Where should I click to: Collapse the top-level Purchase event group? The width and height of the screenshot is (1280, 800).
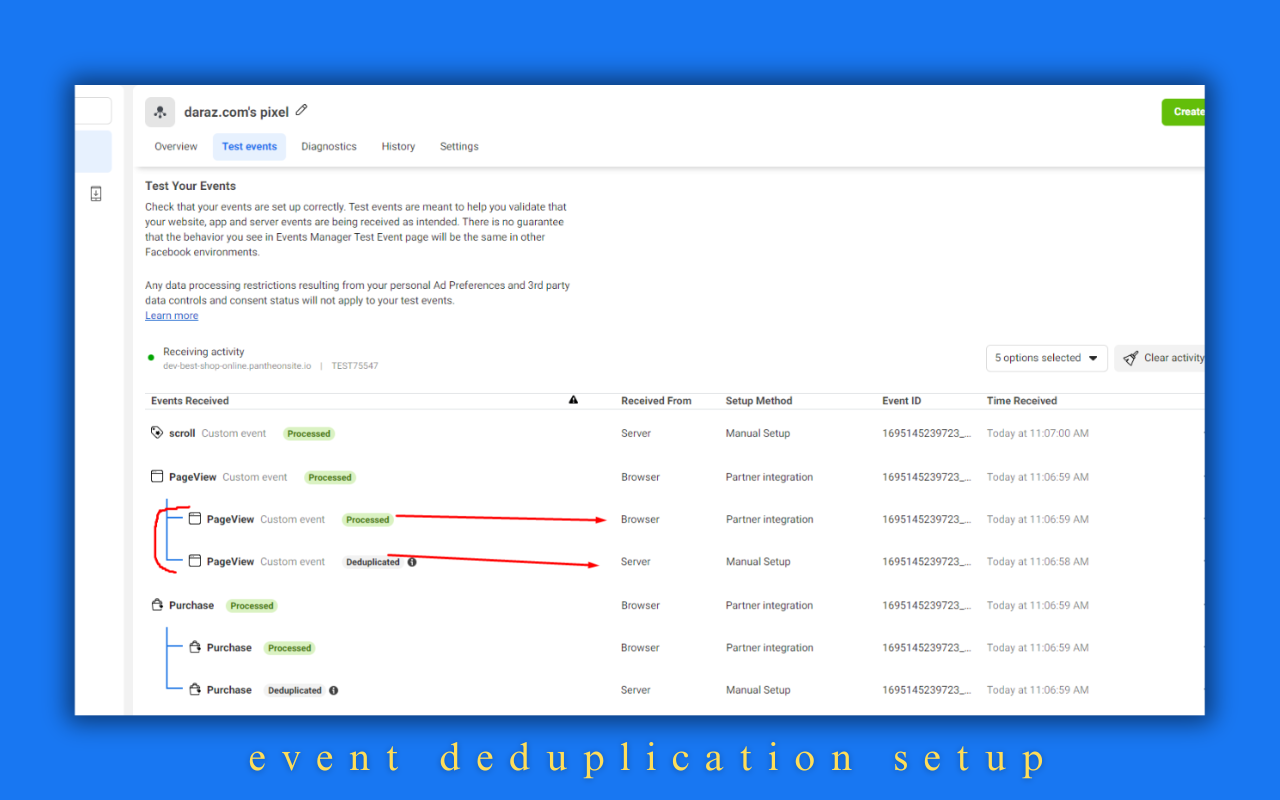click(x=191, y=605)
